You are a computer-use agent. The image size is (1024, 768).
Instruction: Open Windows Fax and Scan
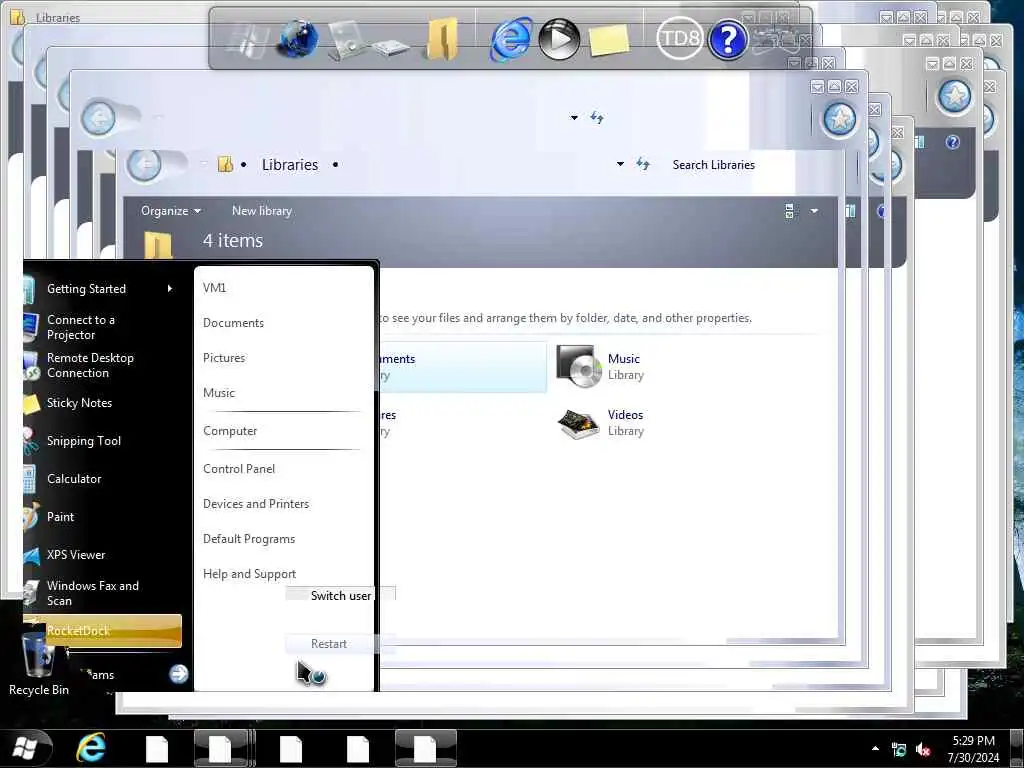104,593
